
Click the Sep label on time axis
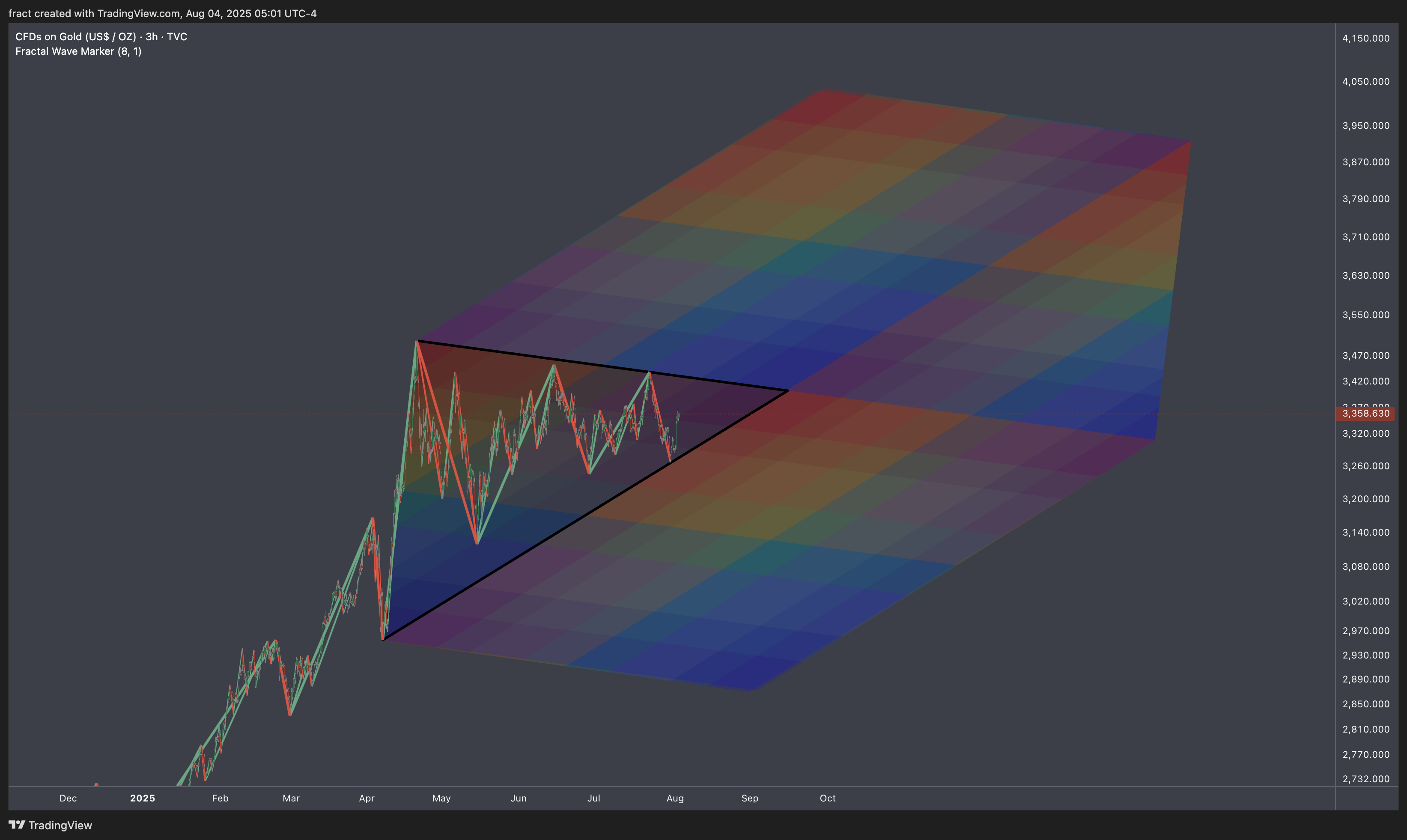750,798
